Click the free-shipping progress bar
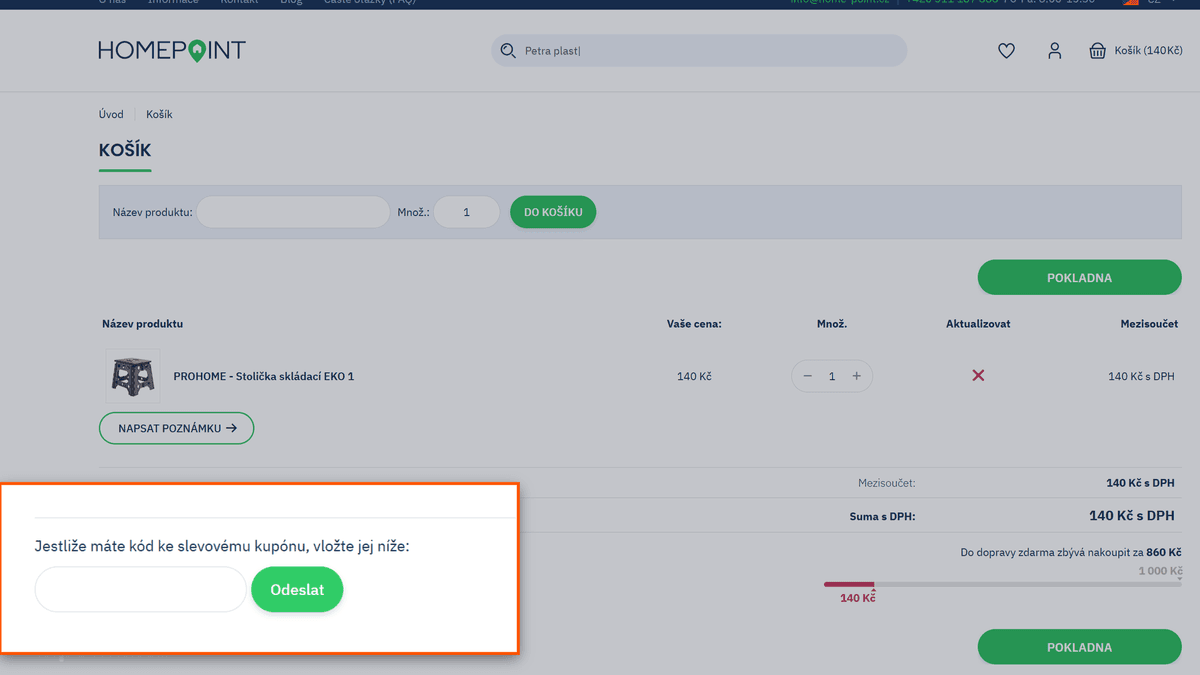The width and height of the screenshot is (1200, 675). coord(1002,584)
